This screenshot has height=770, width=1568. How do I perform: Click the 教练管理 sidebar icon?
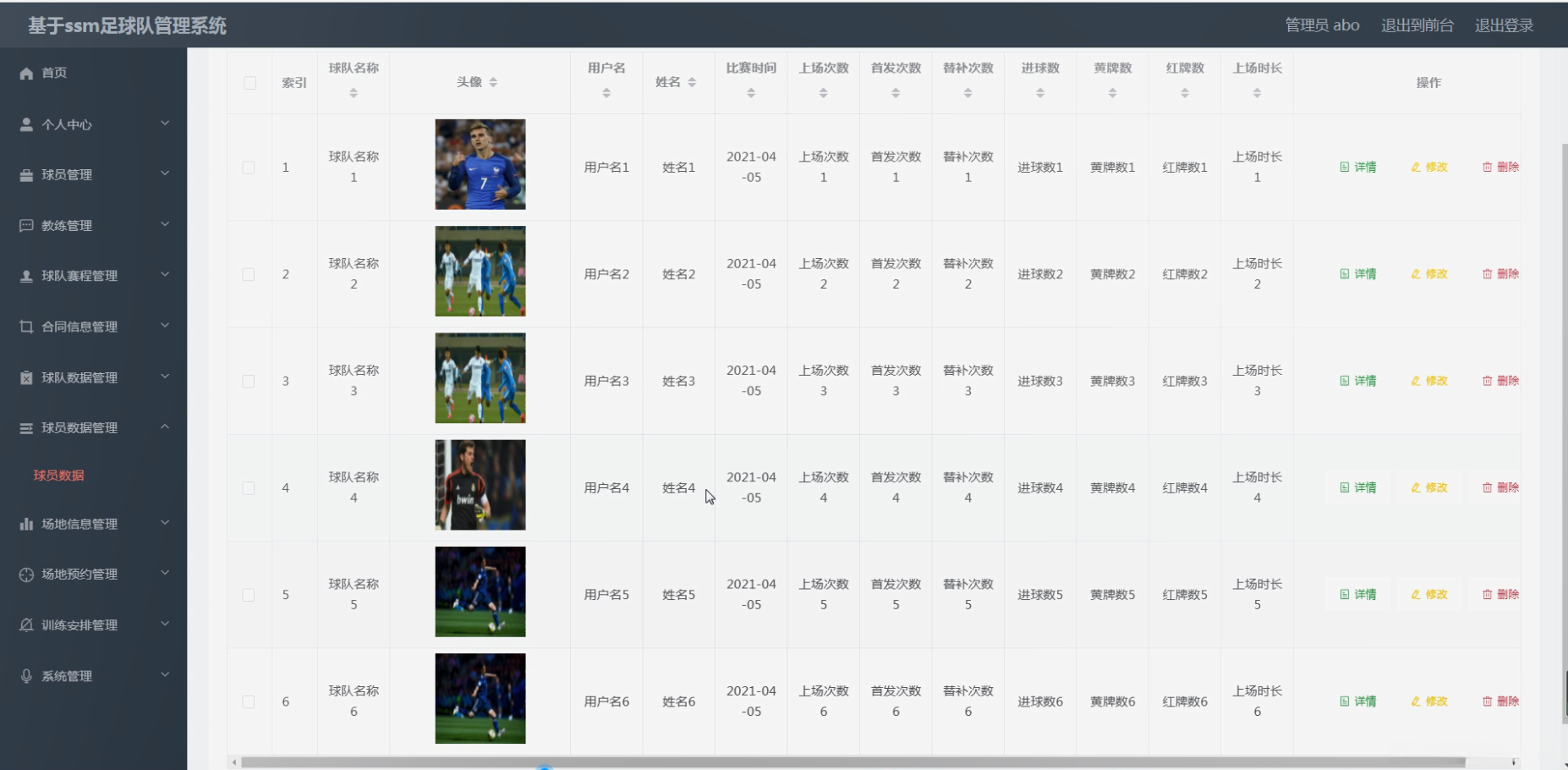[26, 226]
